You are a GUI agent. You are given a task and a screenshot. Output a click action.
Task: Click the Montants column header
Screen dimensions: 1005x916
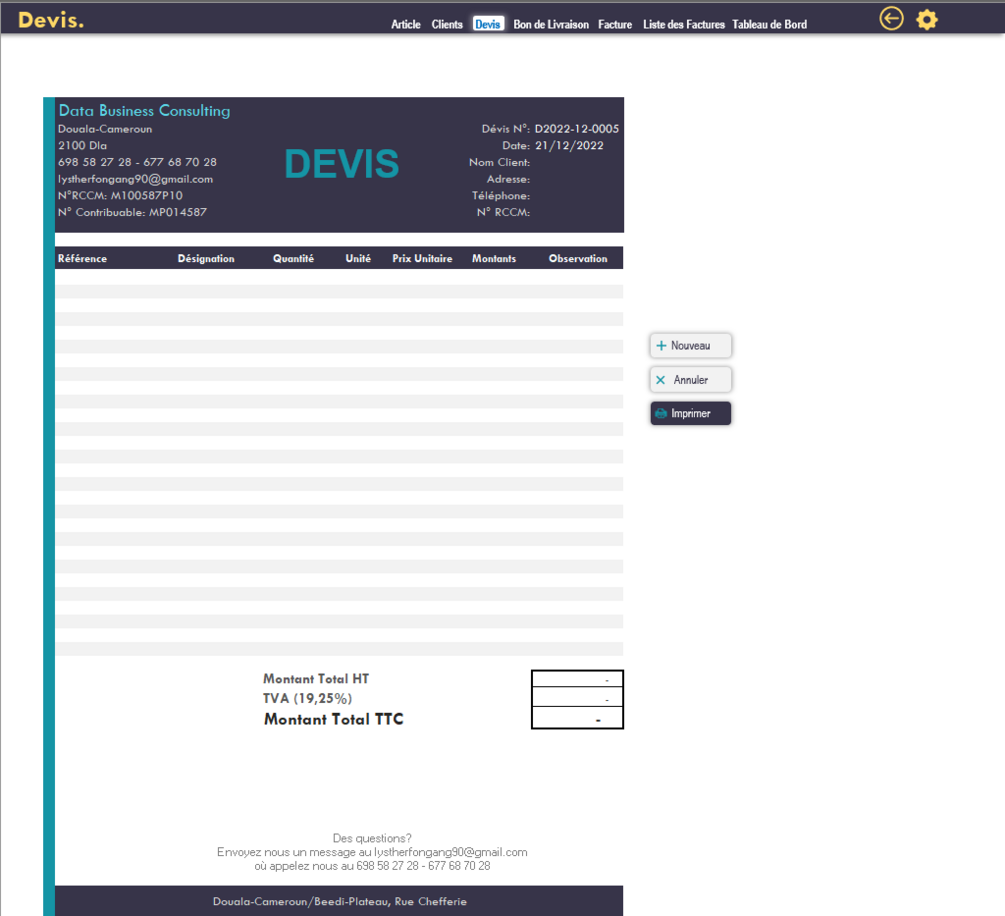(x=494, y=258)
